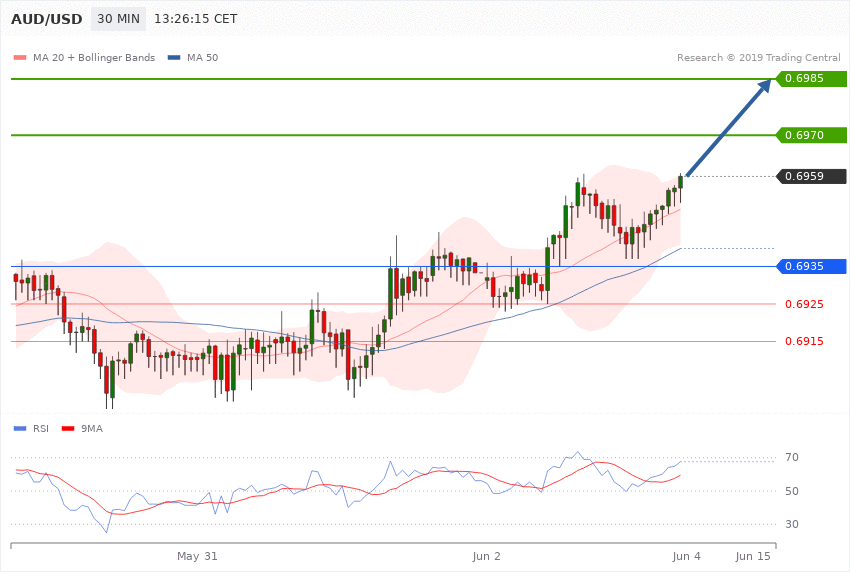
Task: Click the RSI 50 level label
Action: [x=792, y=491]
